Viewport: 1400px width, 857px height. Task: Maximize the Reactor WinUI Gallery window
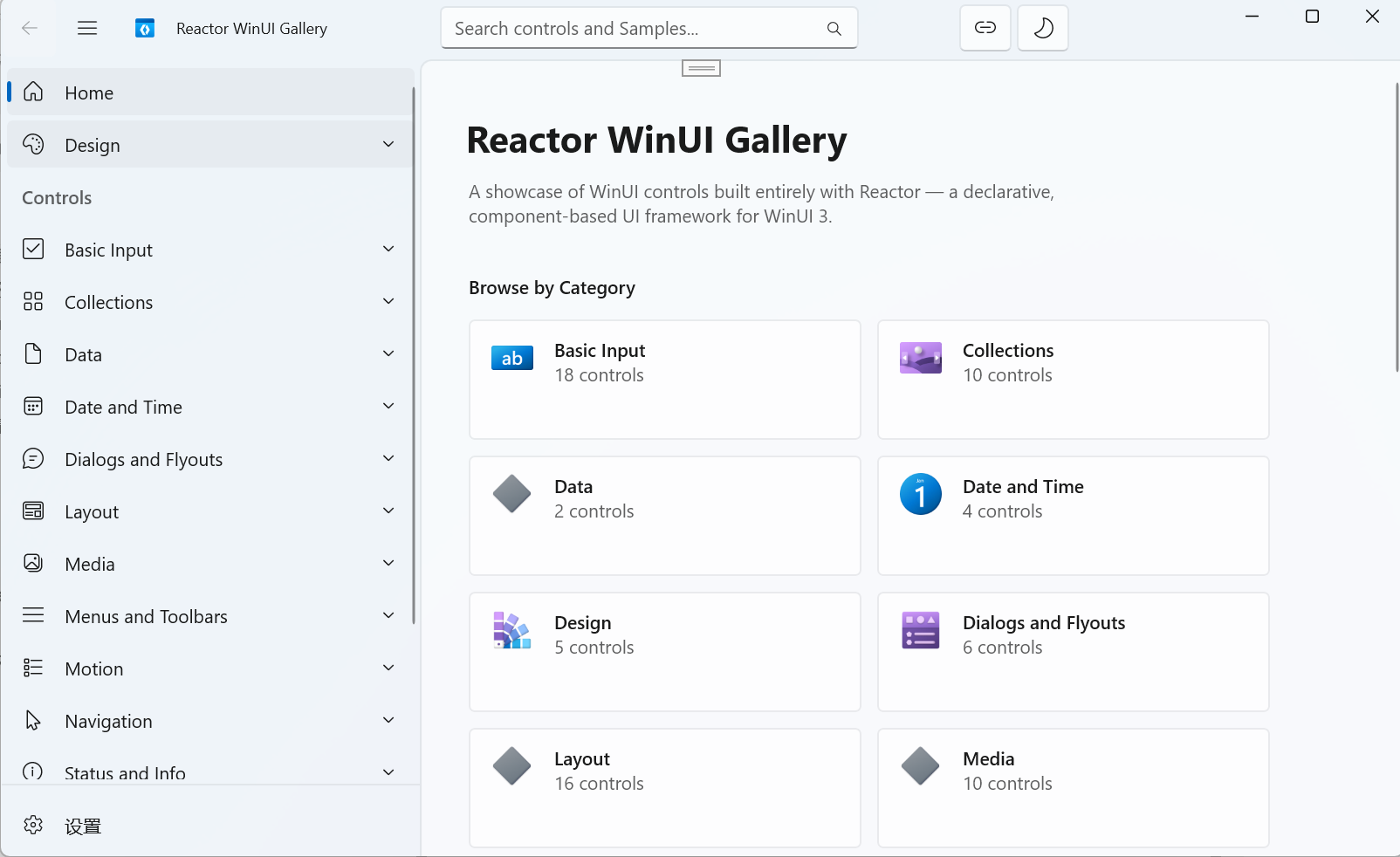1312,17
